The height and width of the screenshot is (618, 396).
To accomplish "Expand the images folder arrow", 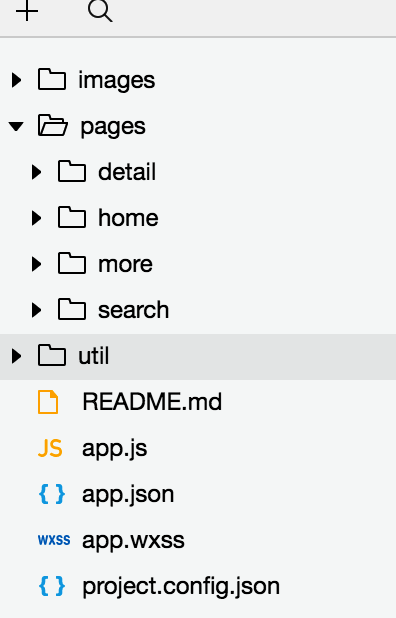I will tap(16, 80).
